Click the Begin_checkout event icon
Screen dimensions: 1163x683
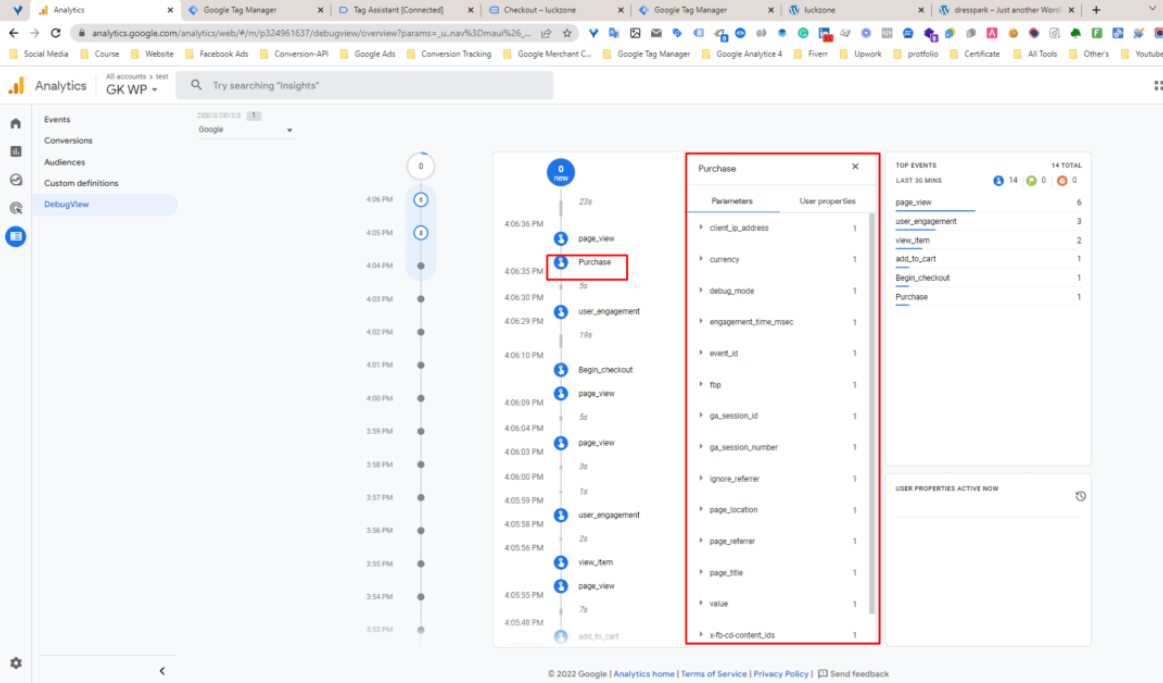(561, 370)
